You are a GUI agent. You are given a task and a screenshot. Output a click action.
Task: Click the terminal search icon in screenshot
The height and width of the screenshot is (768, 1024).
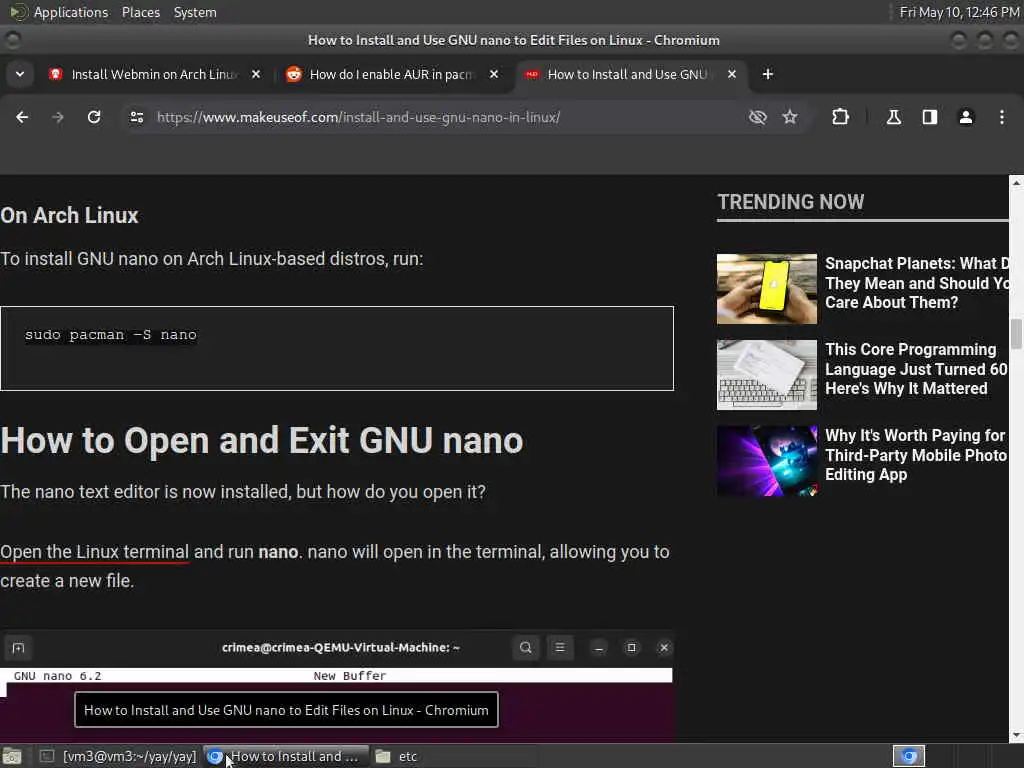coord(526,648)
